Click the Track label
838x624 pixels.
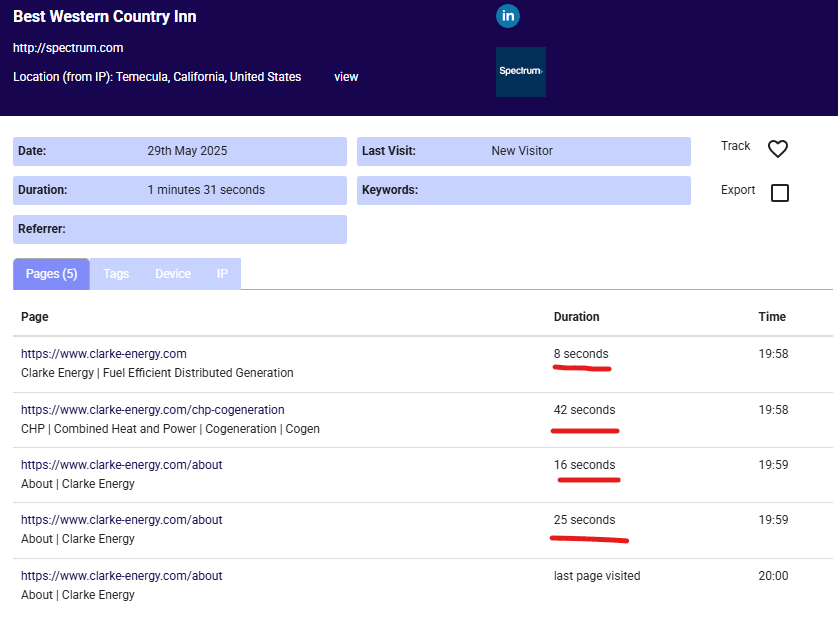click(x=735, y=146)
